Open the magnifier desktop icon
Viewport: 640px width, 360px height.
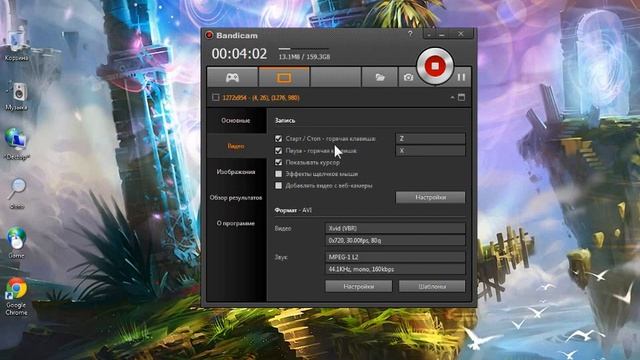click(x=17, y=193)
